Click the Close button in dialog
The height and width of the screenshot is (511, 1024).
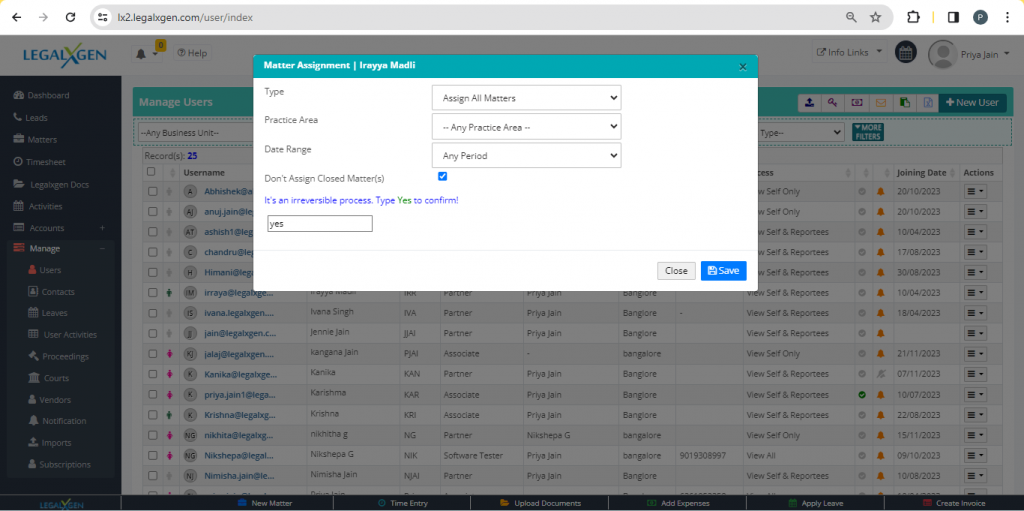tap(676, 271)
